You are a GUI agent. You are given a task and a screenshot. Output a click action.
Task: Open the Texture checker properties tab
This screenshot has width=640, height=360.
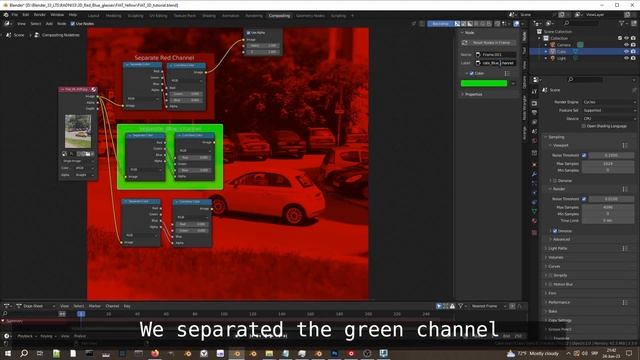point(534,233)
